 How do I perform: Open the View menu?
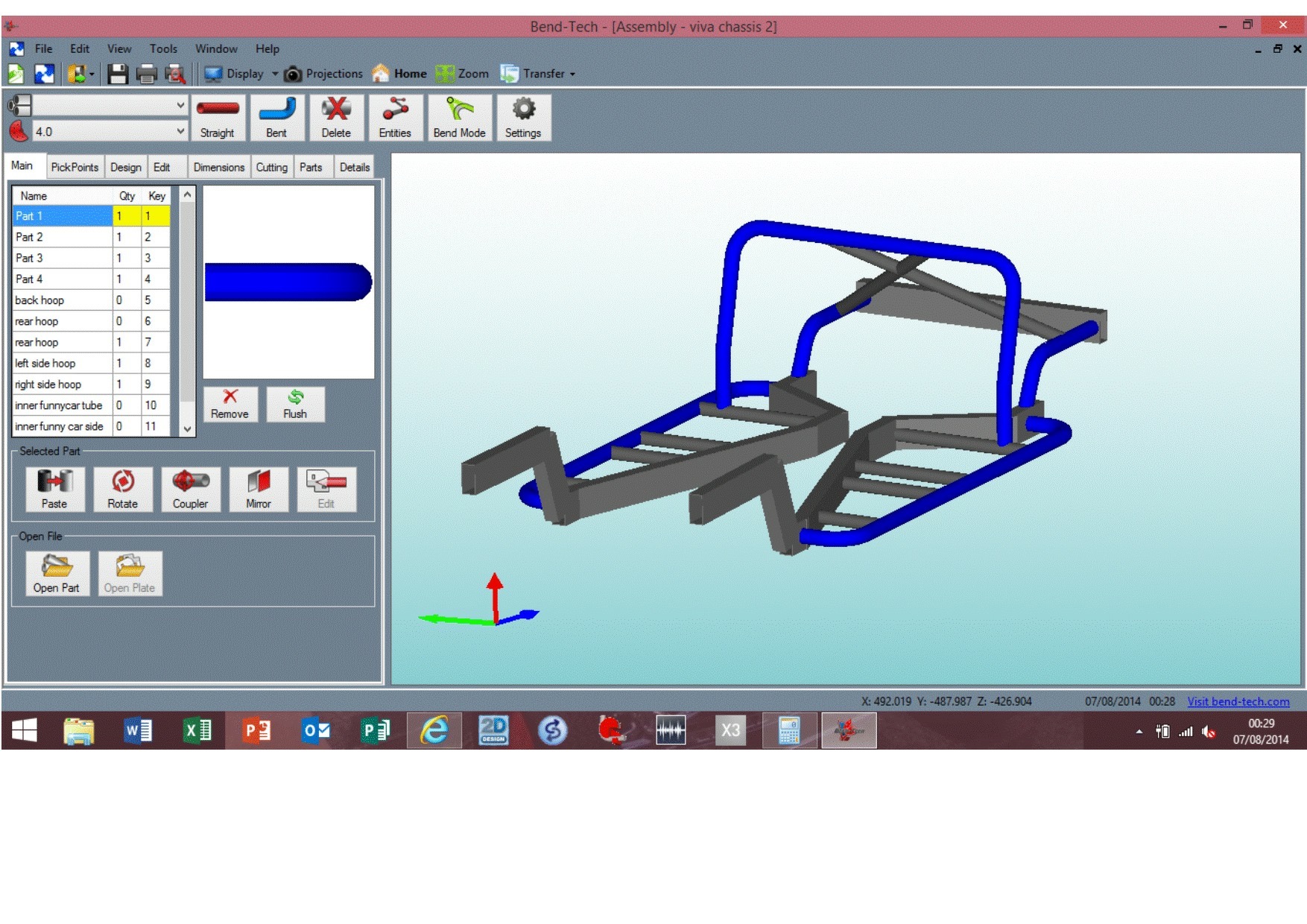tap(119, 48)
